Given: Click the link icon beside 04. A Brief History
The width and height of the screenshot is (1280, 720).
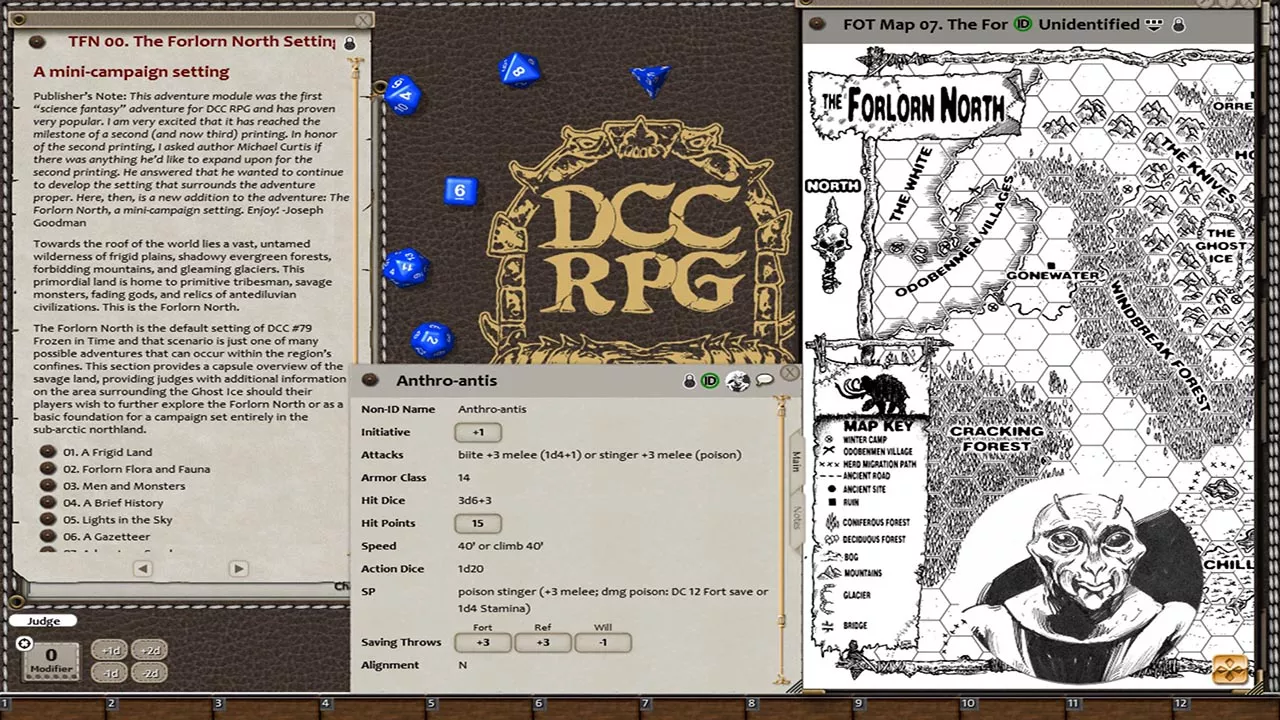Looking at the screenshot, I should click(x=47, y=503).
